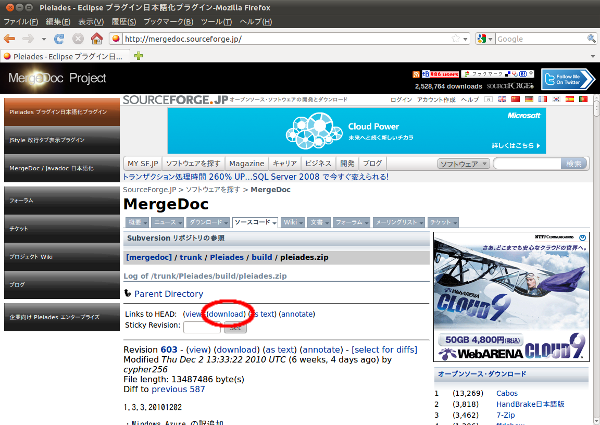Screen dimensions: 600x425
Task: Go back with the browser Back arrow
Action: tap(10, 39)
